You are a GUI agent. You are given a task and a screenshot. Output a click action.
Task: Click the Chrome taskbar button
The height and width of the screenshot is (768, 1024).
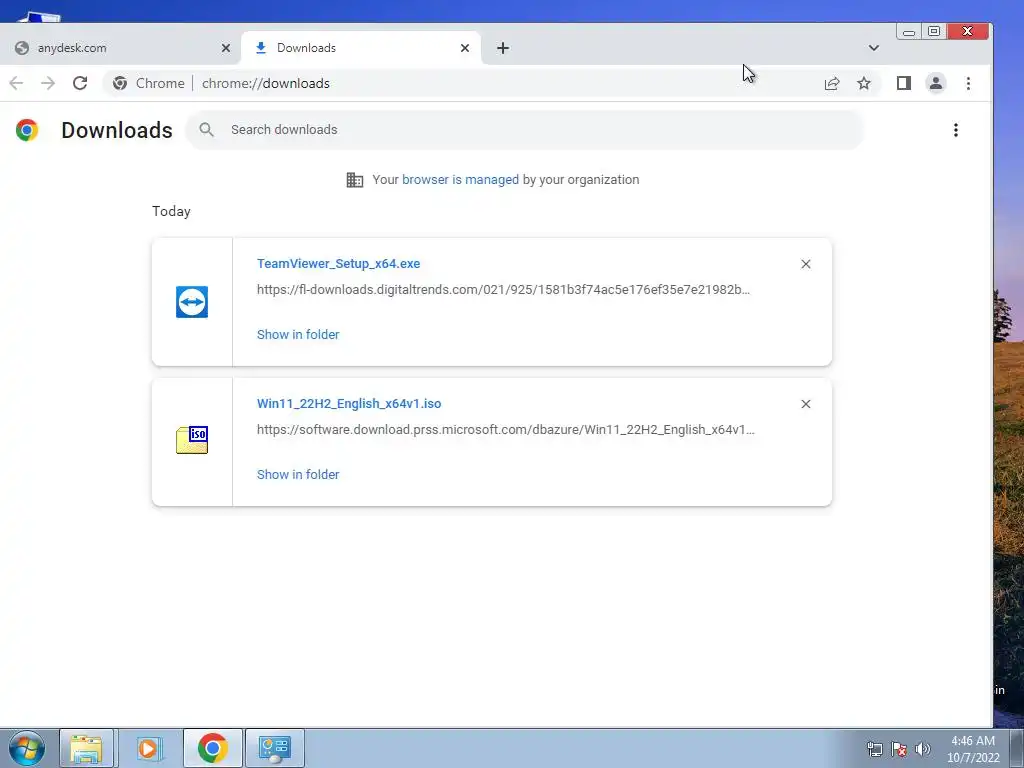tap(212, 748)
